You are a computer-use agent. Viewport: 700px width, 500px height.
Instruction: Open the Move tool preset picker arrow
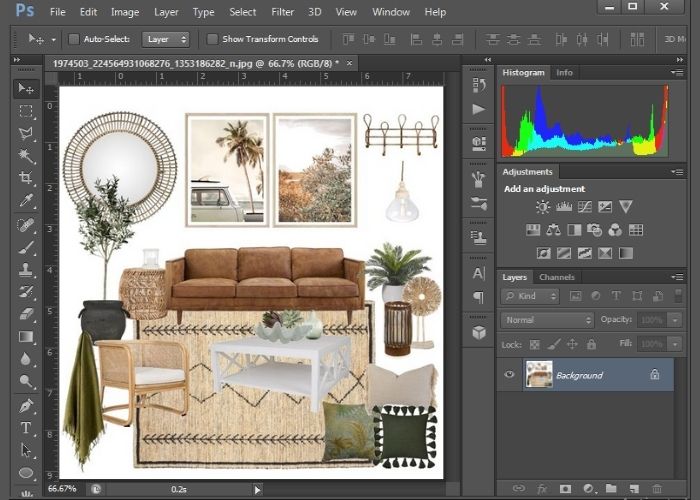tap(54, 39)
